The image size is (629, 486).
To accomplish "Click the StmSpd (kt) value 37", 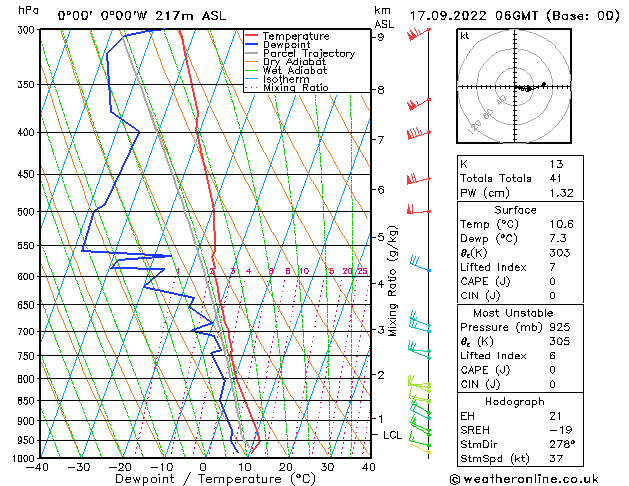I will tap(556, 459).
